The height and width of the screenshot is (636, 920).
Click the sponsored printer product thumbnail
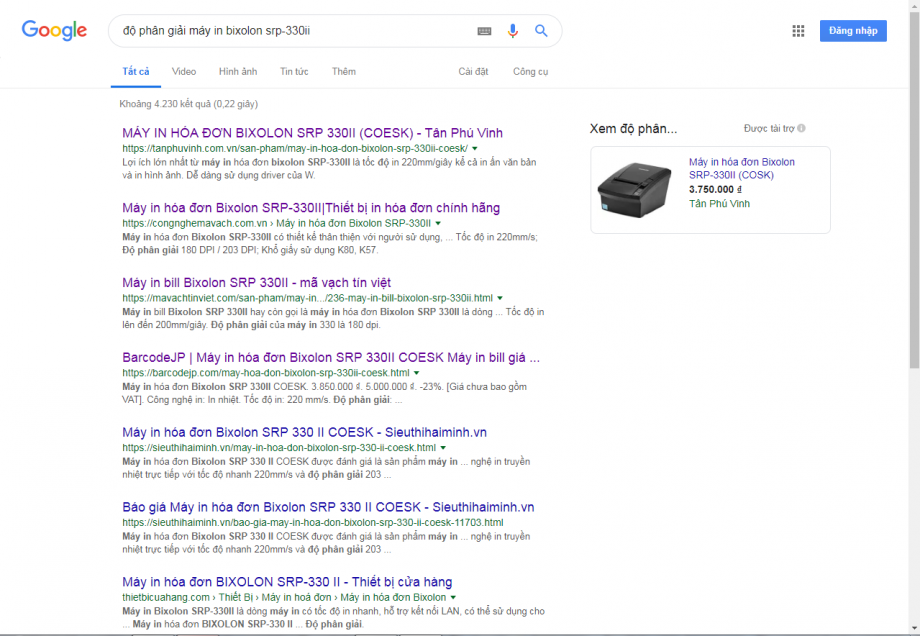click(x=634, y=190)
